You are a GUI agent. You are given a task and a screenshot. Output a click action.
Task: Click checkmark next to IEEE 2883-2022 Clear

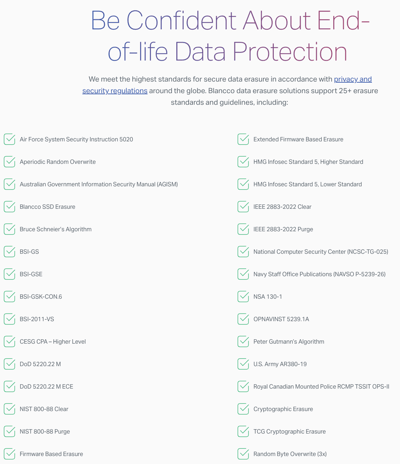pyautogui.click(x=243, y=207)
